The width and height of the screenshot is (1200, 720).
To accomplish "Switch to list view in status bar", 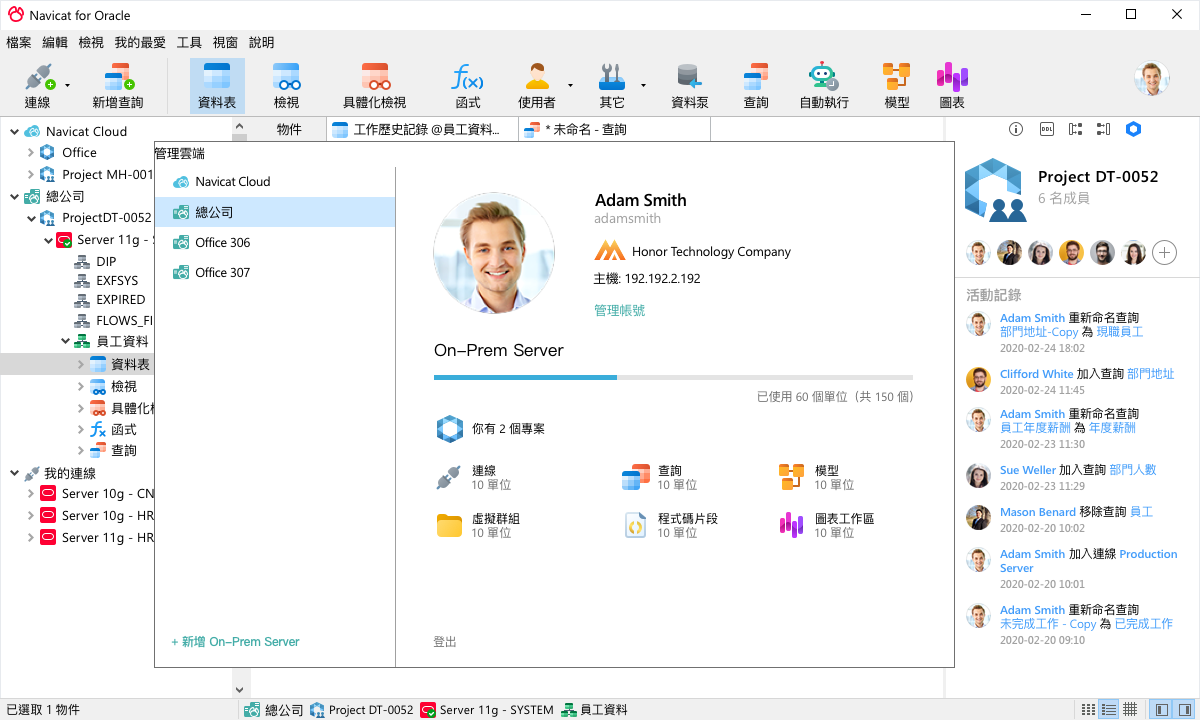I will point(1109,709).
